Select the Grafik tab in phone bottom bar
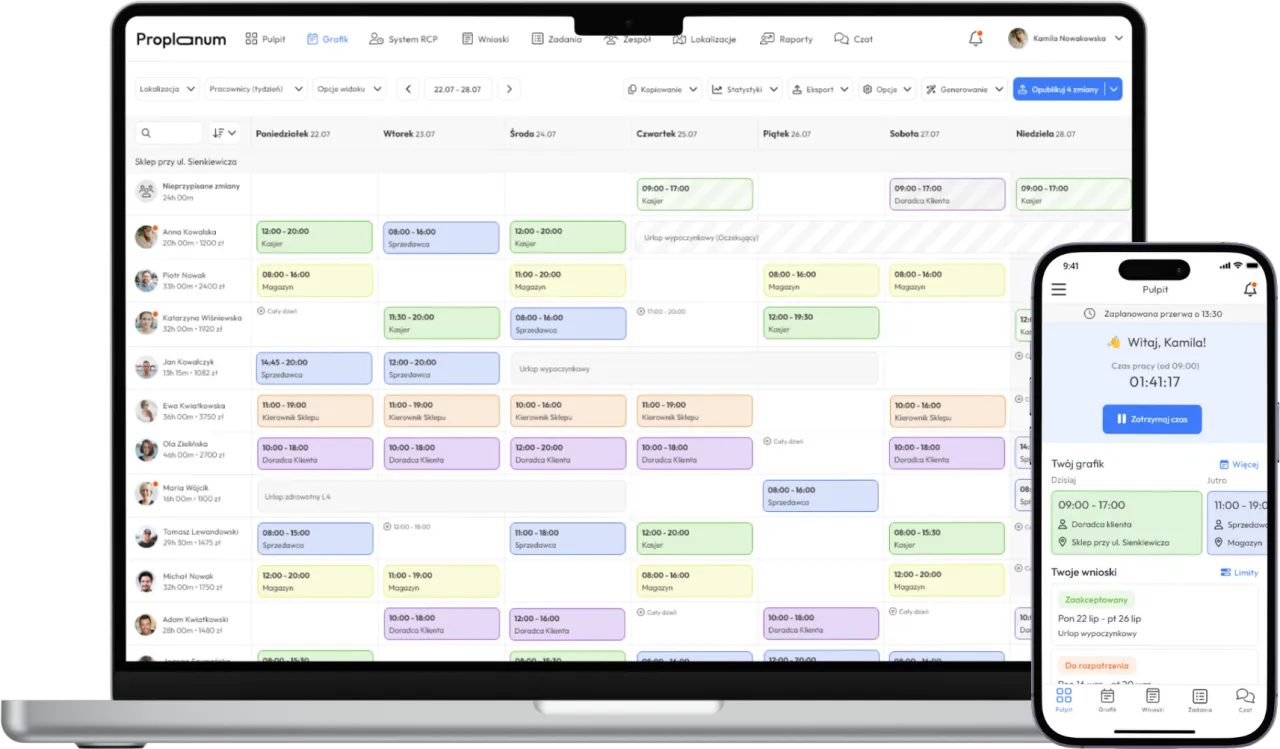Image resolution: width=1280 pixels, height=749 pixels. tap(1107, 700)
